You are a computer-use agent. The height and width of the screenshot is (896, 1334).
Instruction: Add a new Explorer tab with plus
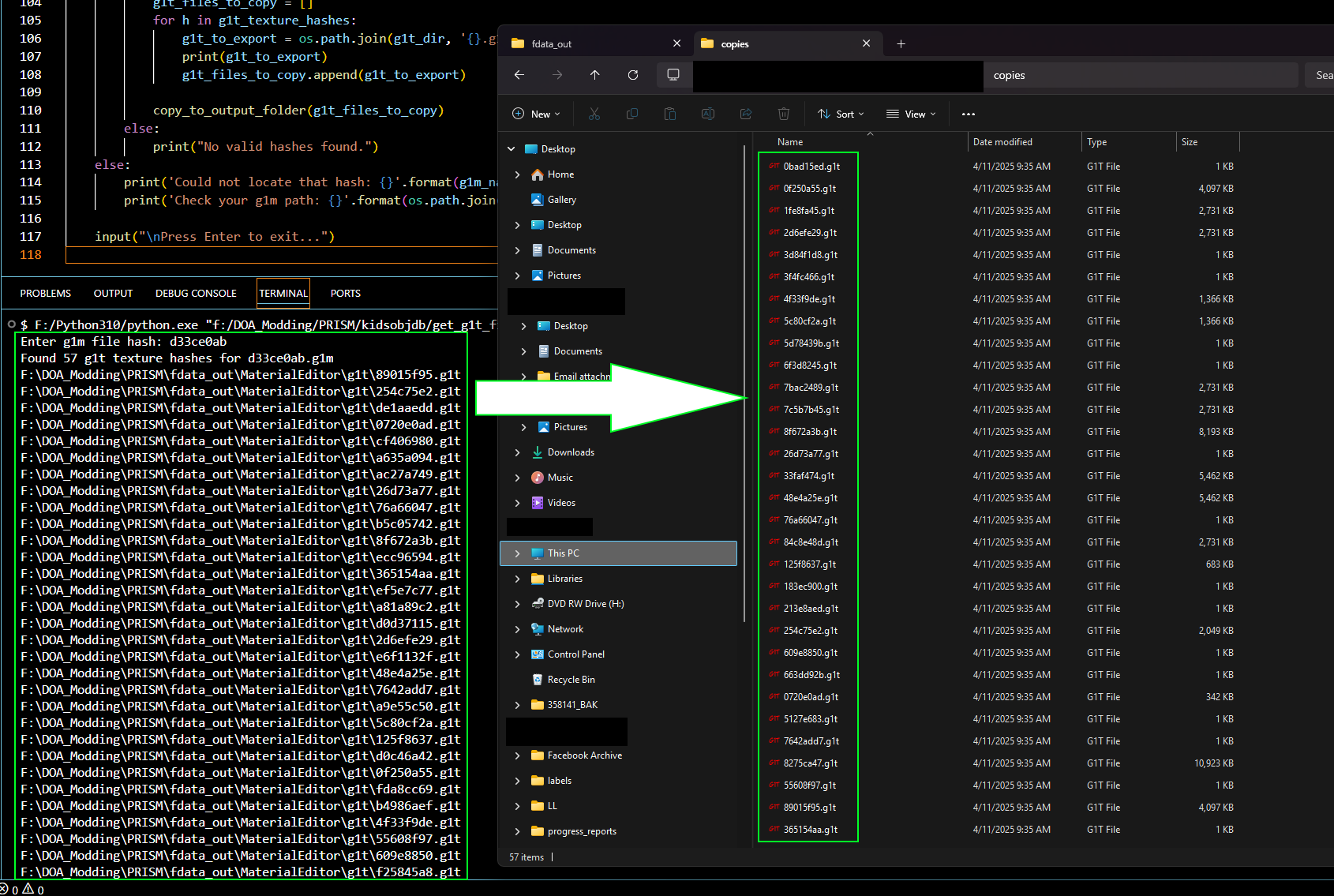(901, 44)
